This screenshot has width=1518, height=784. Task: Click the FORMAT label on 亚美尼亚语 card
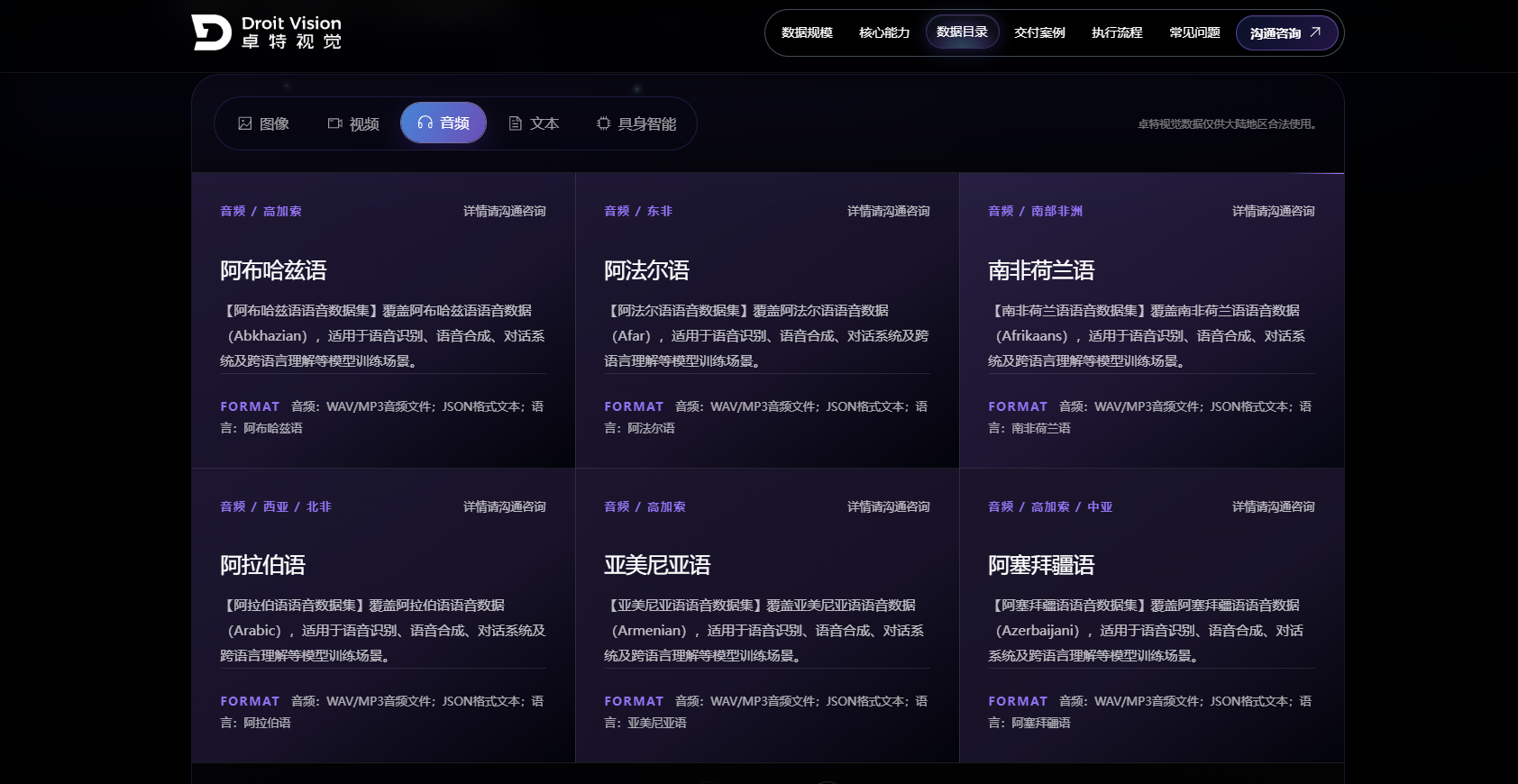(634, 701)
